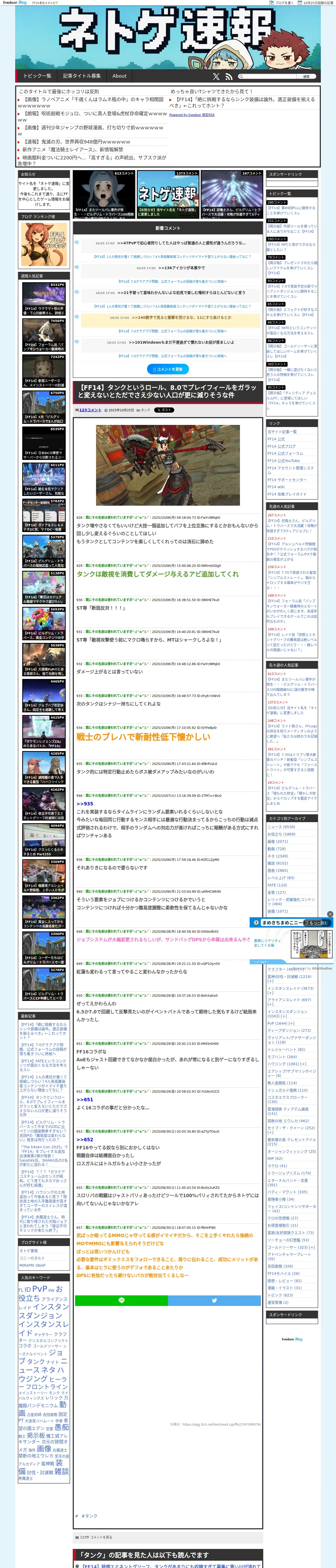336x1568 pixels.
Task: Expand 蛮神/討伐・討滅戦 category [+]
Action: [270, 982]
